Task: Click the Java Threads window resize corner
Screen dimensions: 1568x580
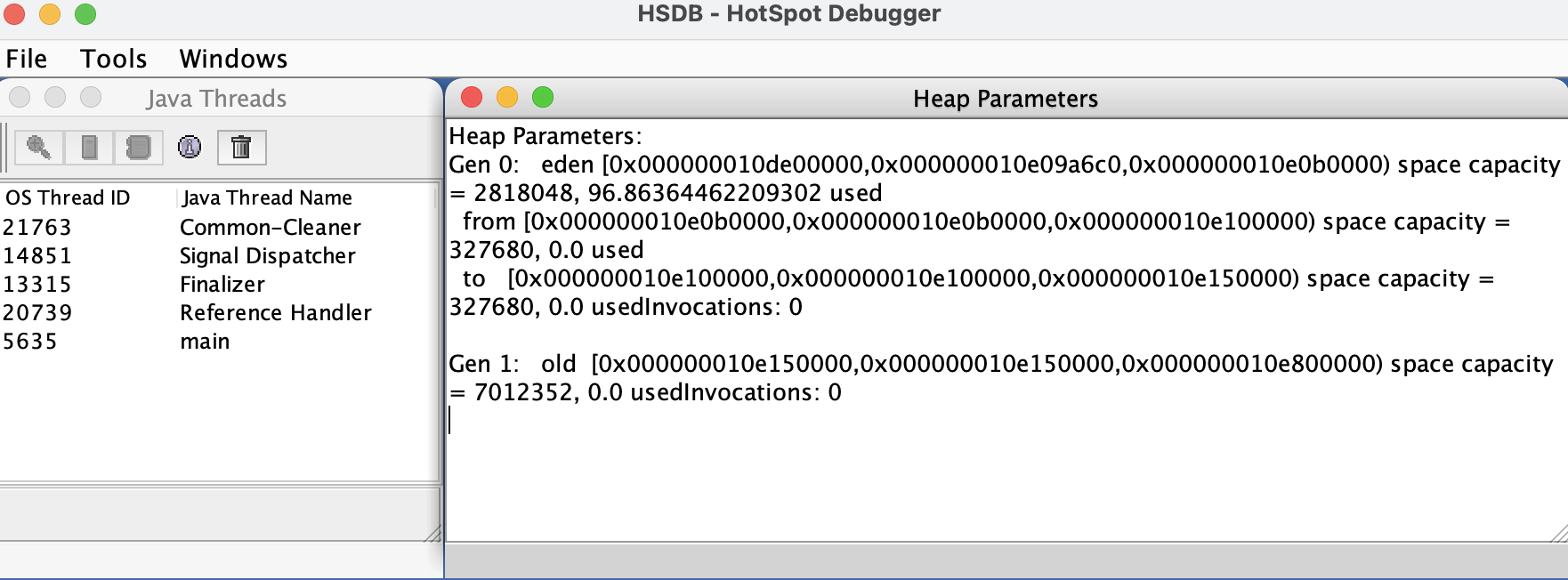Action: [432, 534]
